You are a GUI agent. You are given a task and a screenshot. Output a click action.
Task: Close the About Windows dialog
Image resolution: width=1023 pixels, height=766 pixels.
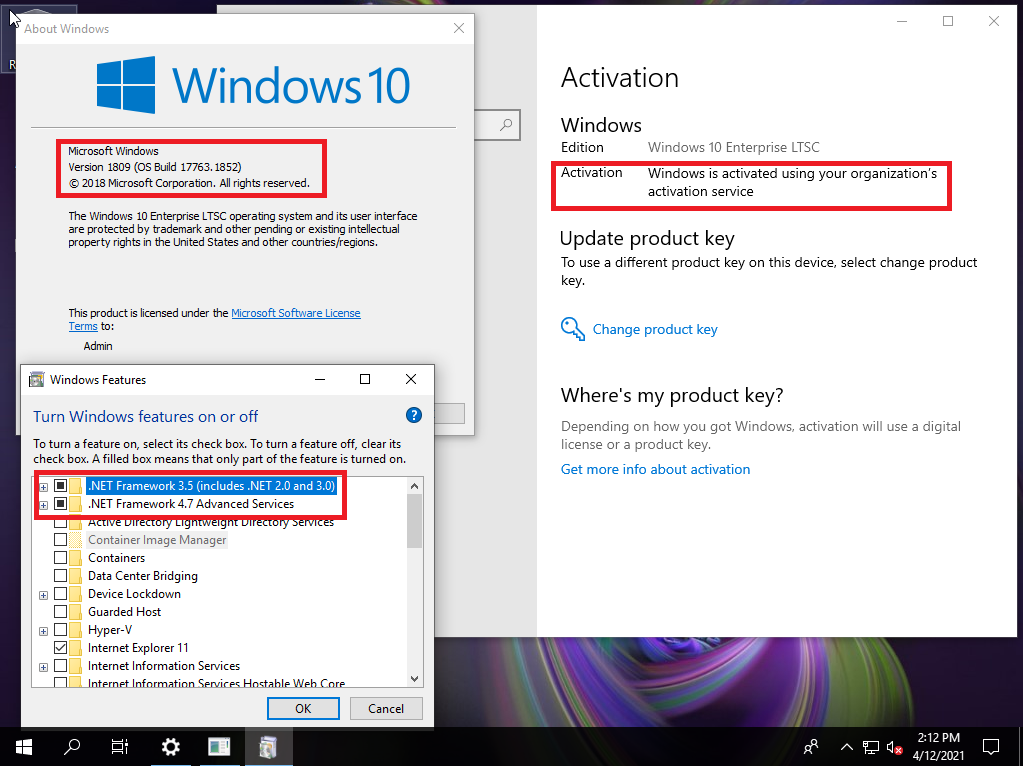click(459, 28)
